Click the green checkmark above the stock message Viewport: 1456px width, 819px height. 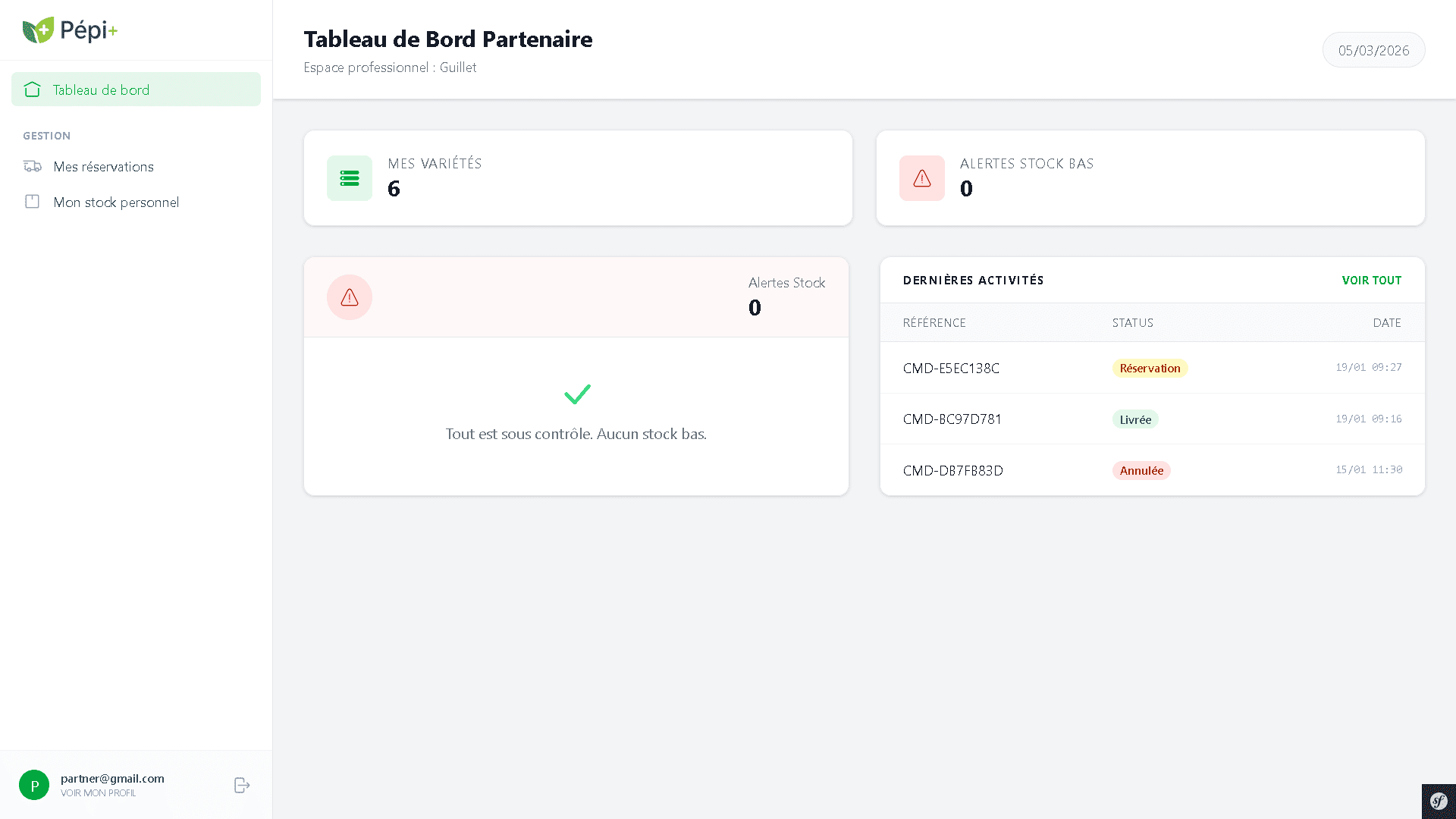[576, 394]
